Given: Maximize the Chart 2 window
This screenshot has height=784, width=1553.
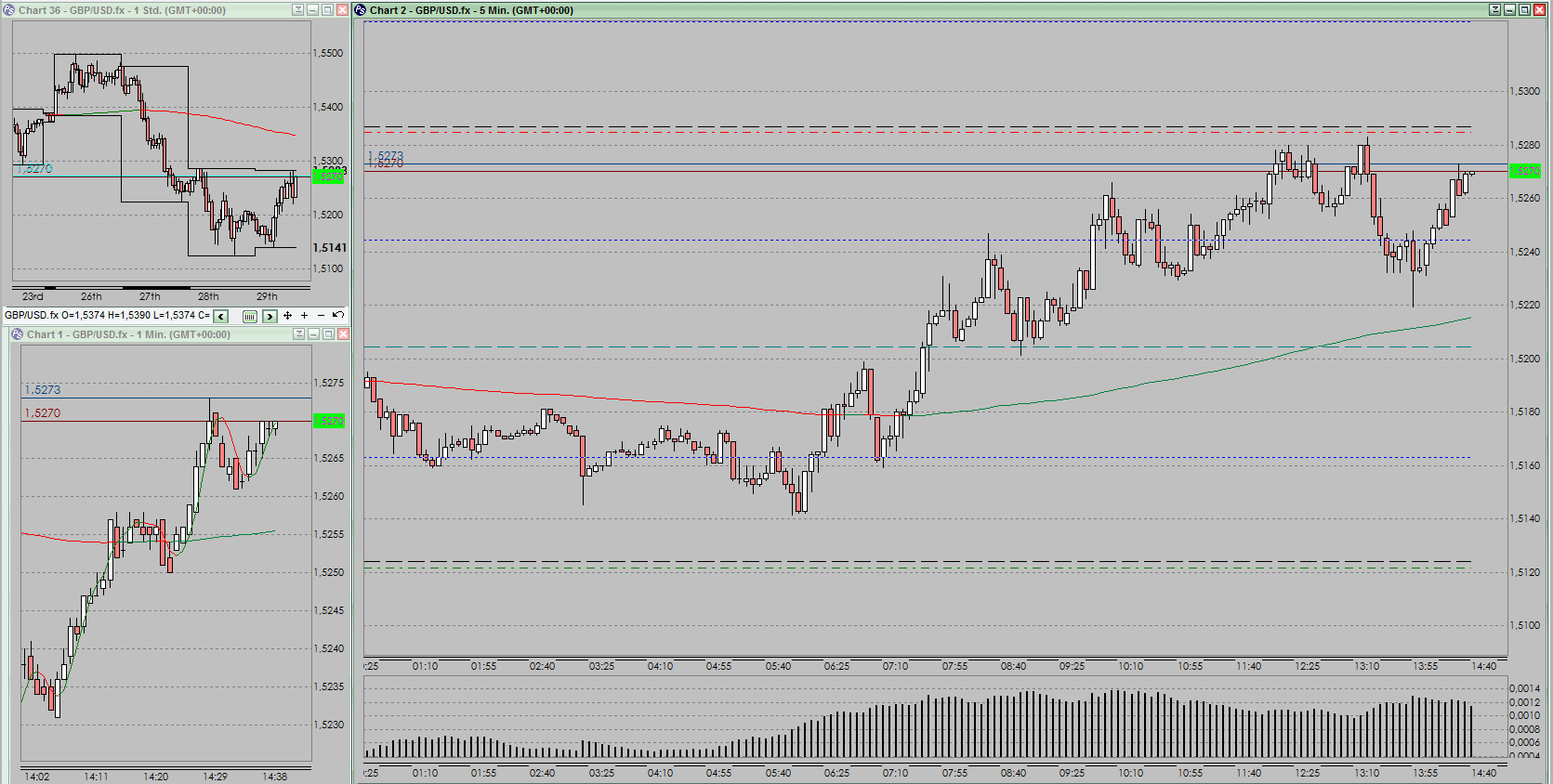Looking at the screenshot, I should [1524, 10].
